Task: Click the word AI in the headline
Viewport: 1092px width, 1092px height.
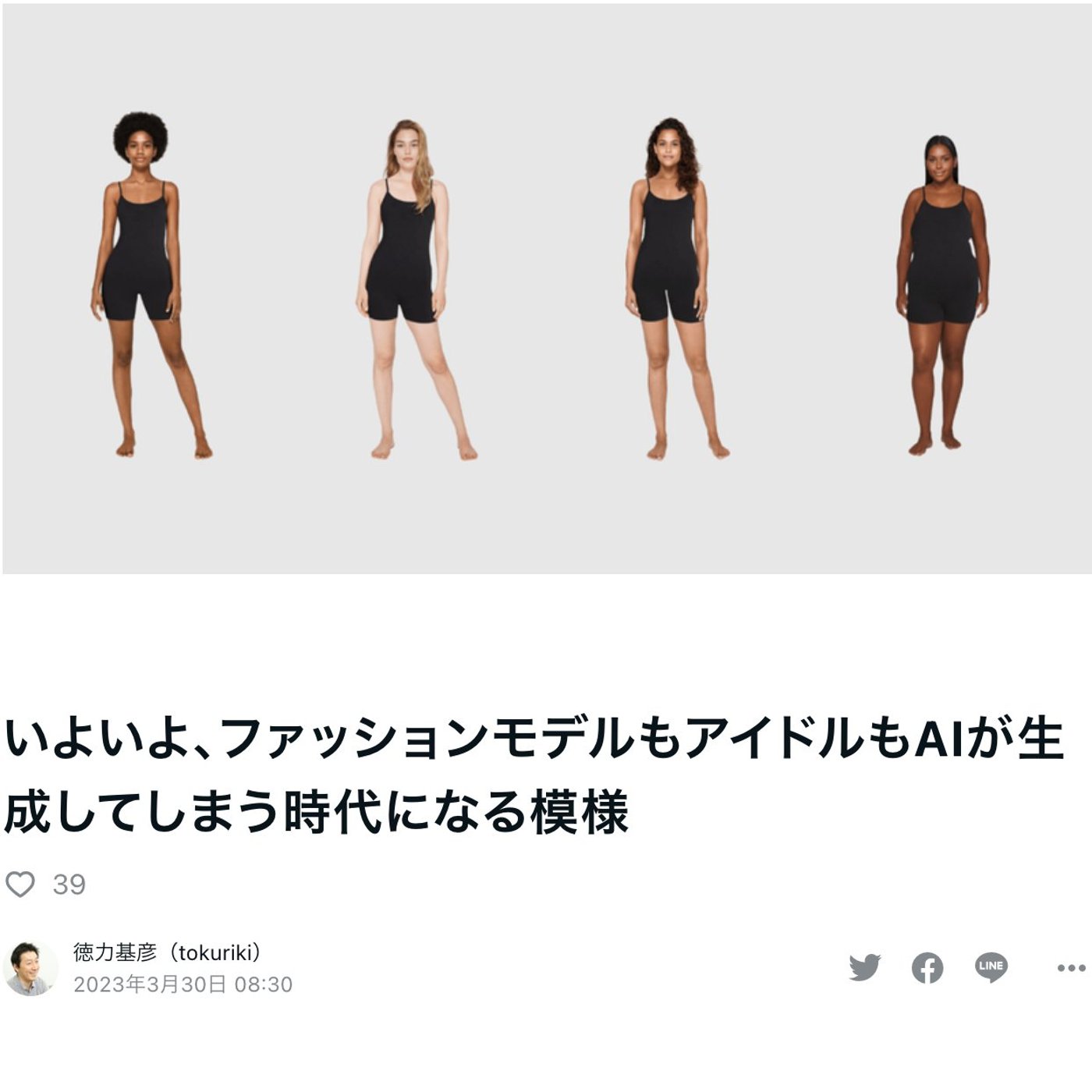Action: pos(940,739)
